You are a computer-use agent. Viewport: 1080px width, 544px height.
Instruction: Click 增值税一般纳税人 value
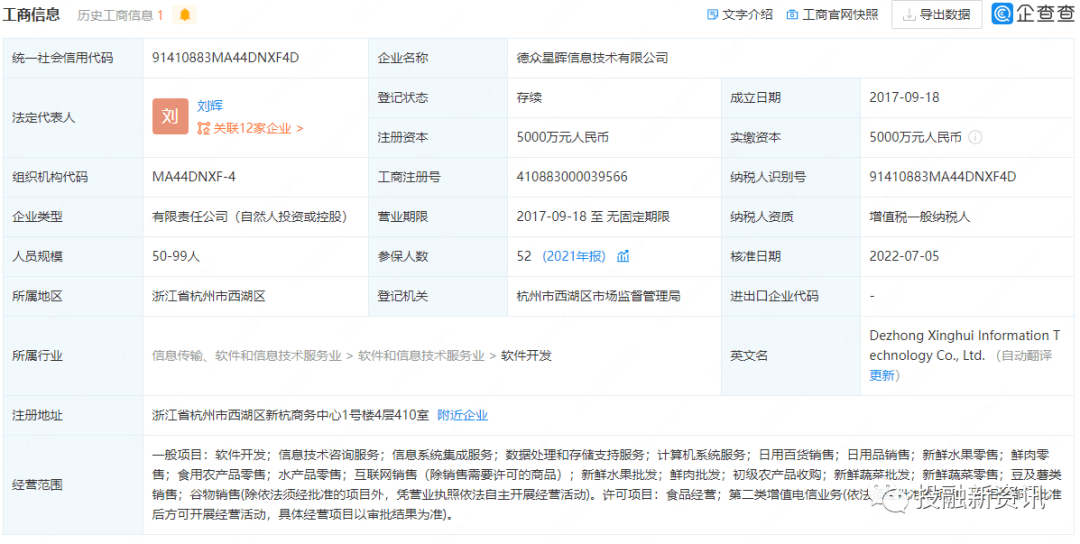tap(920, 217)
